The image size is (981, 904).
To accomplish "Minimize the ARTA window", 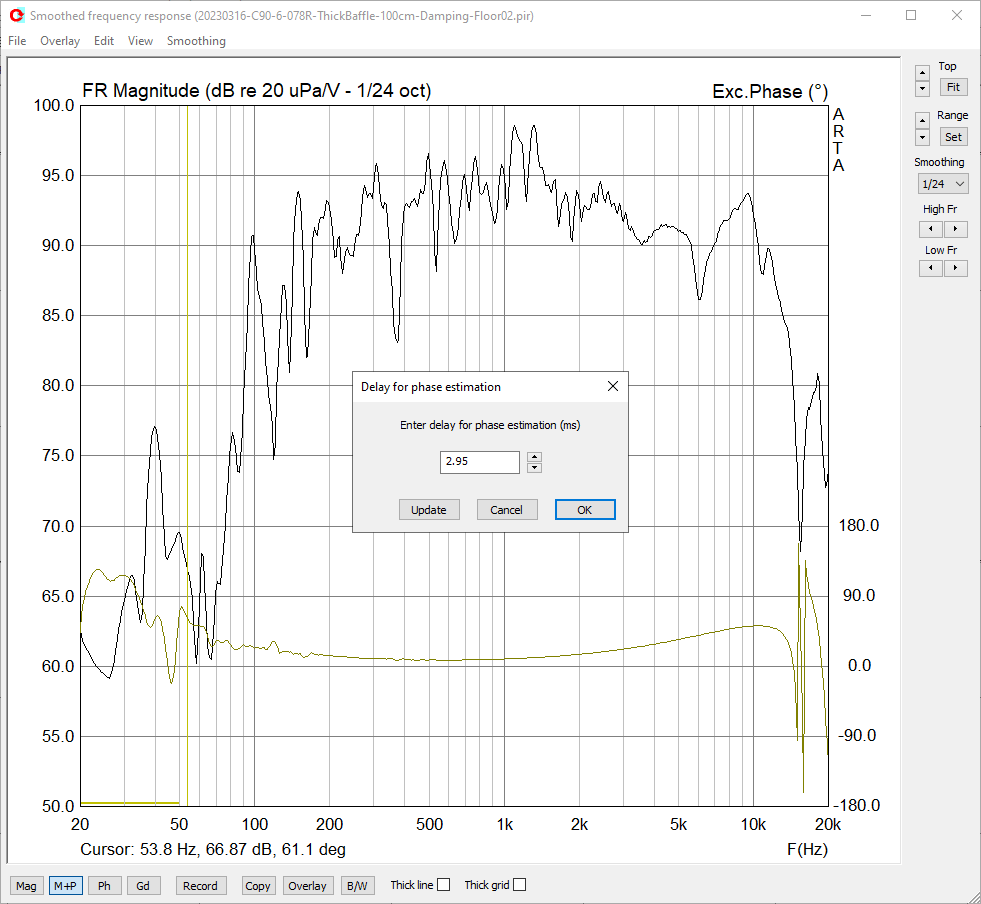I will pos(866,16).
